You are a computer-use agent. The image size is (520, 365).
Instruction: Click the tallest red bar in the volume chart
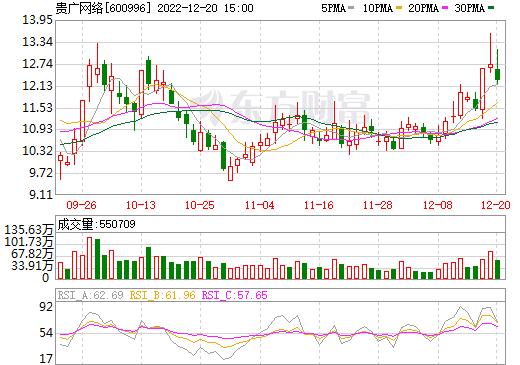tap(89, 258)
